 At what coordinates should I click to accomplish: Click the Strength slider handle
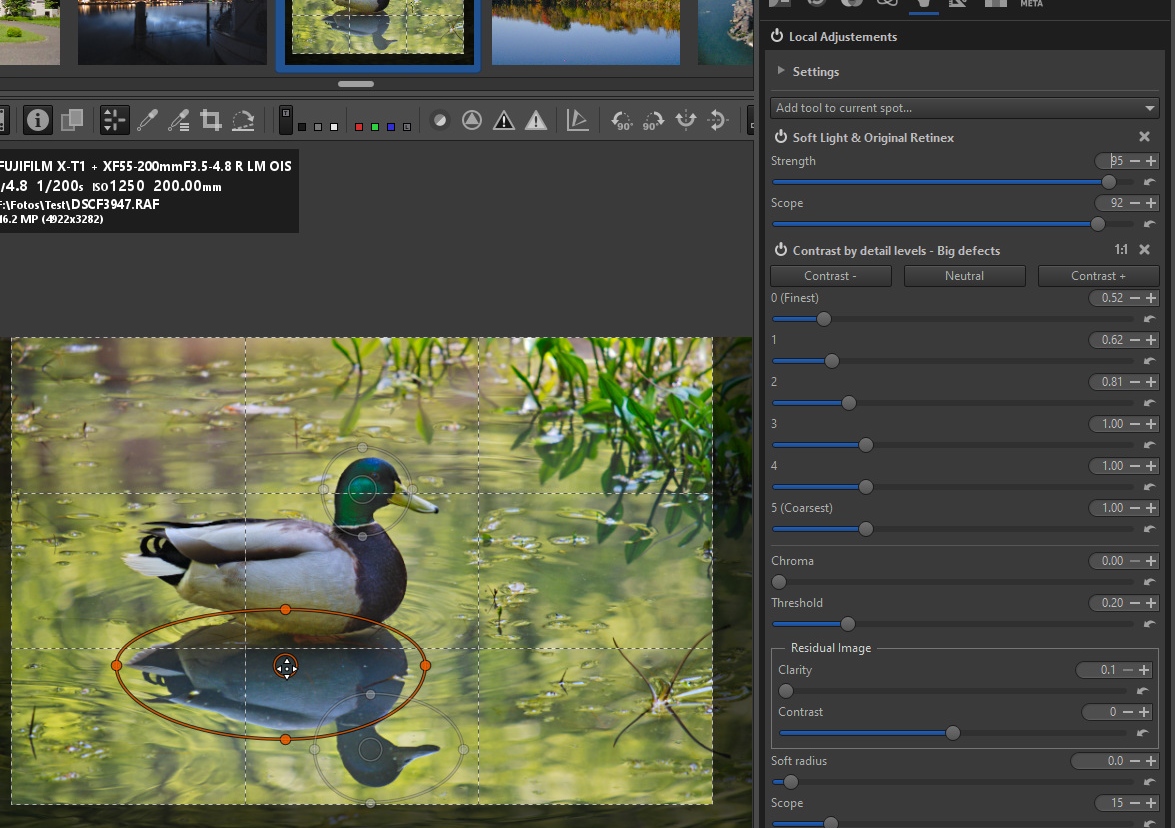(x=1109, y=182)
